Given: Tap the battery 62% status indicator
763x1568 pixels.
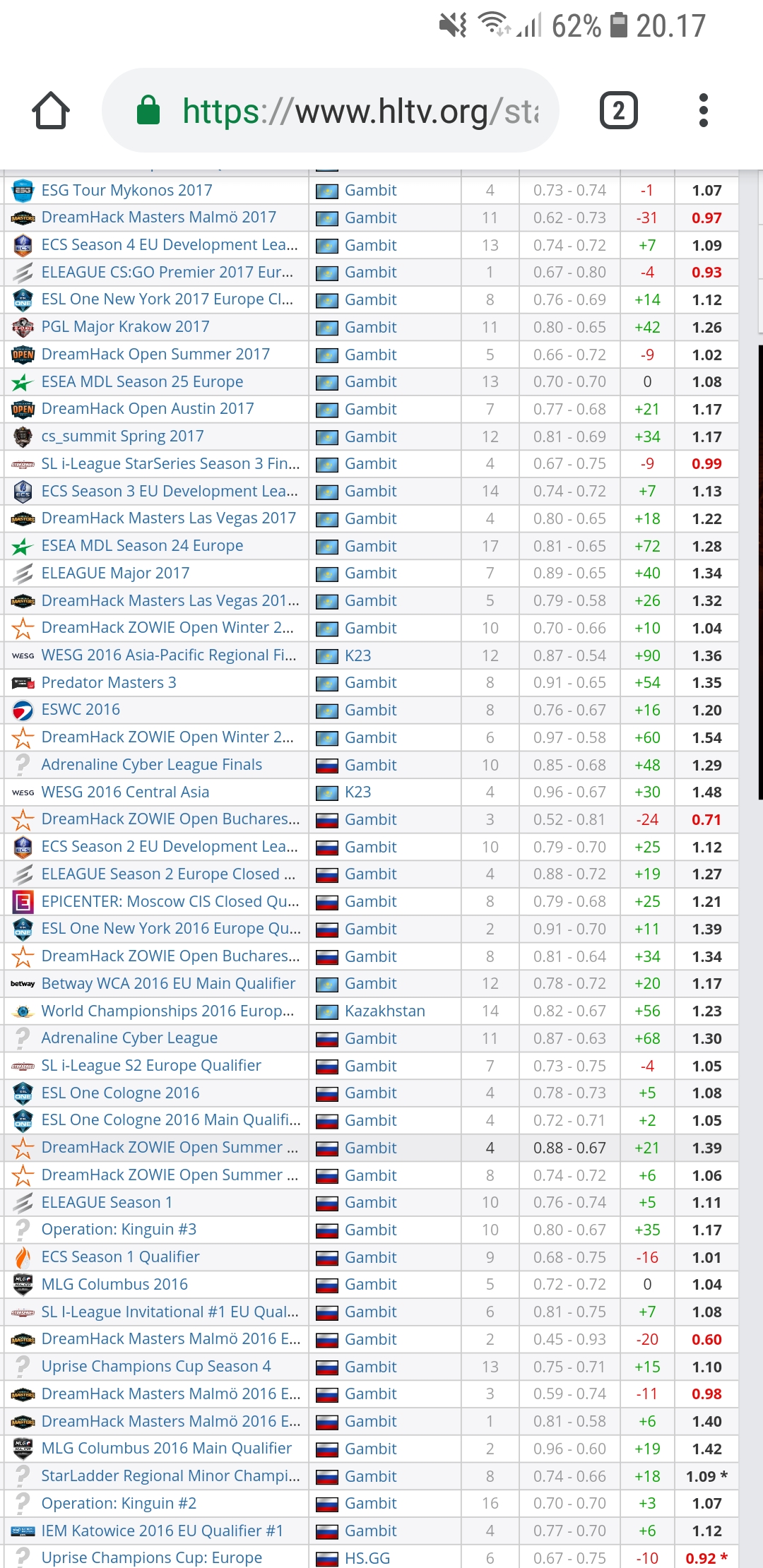Looking at the screenshot, I should tap(590, 26).
